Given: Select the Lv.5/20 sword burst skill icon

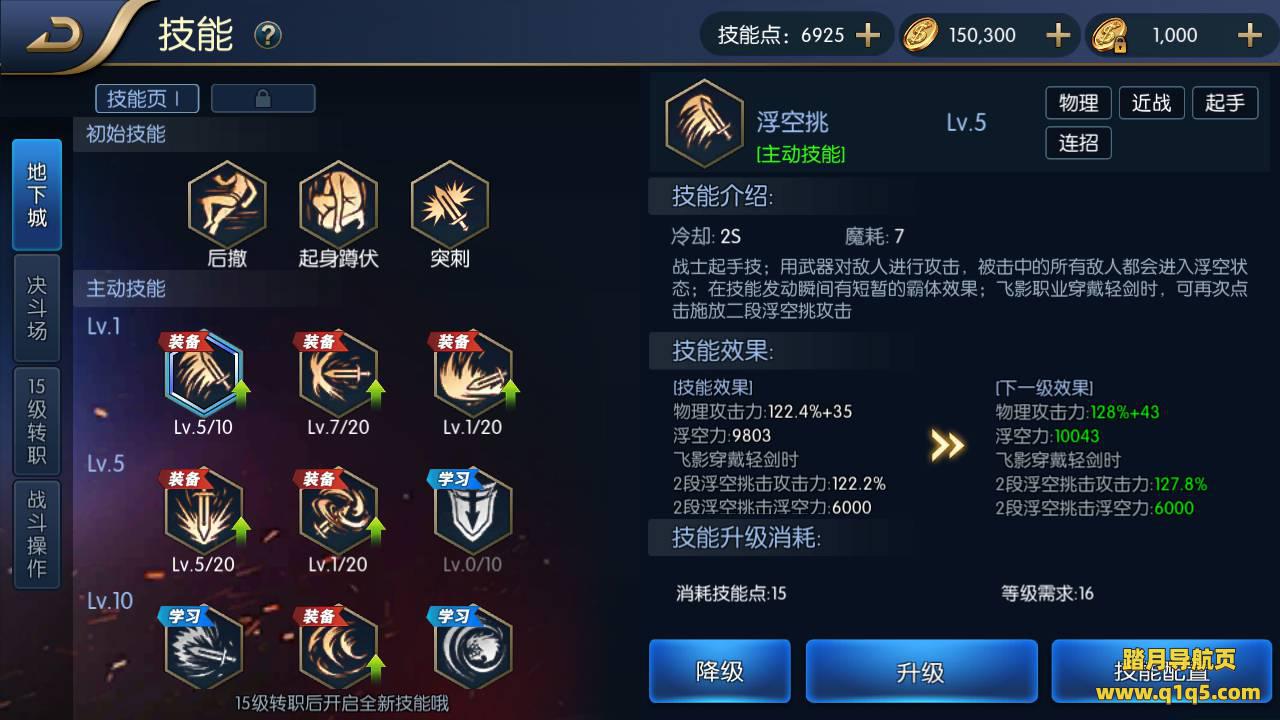Looking at the screenshot, I should (x=204, y=511).
